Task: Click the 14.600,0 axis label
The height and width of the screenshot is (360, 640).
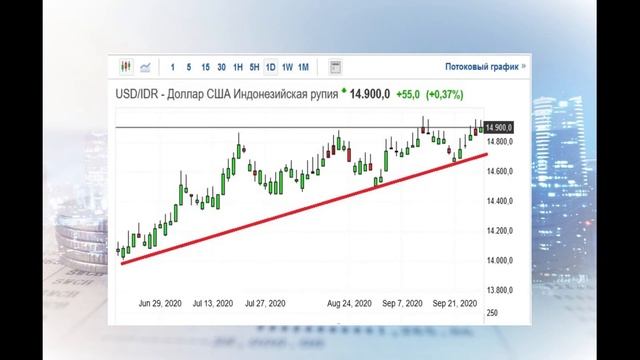Action: (500, 171)
